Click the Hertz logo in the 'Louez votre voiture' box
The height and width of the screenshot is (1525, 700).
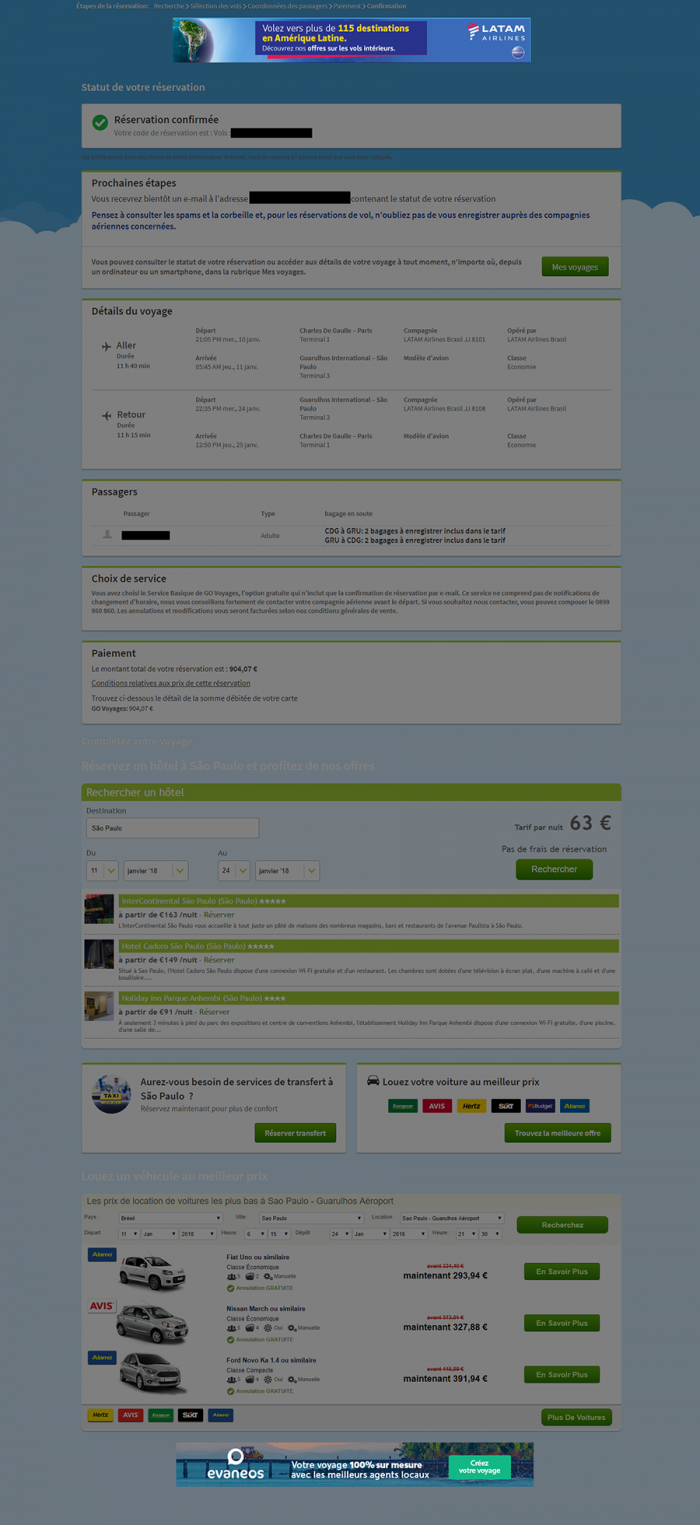pyautogui.click(x=471, y=1106)
